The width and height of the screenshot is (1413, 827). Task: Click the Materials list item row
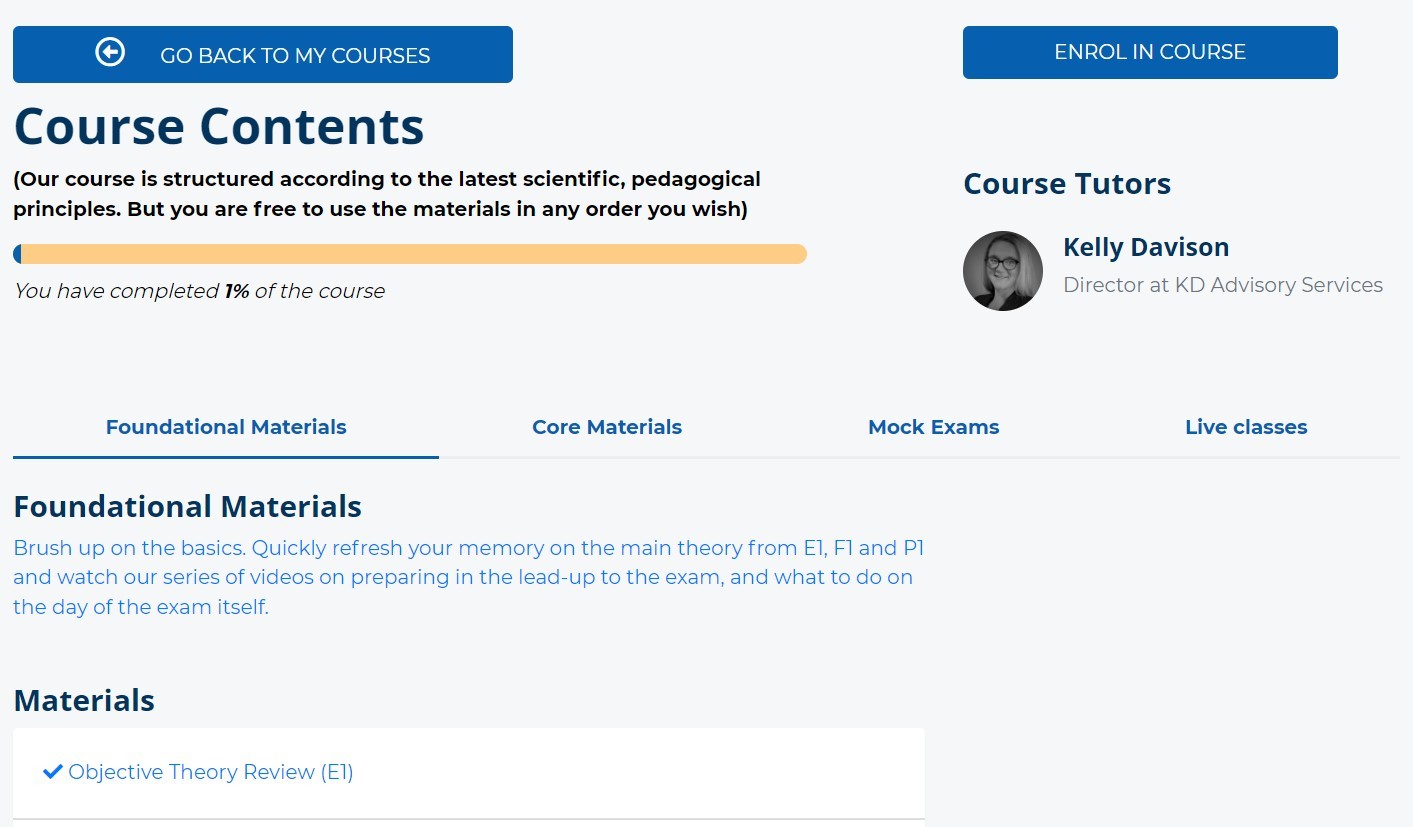[x=468, y=771]
